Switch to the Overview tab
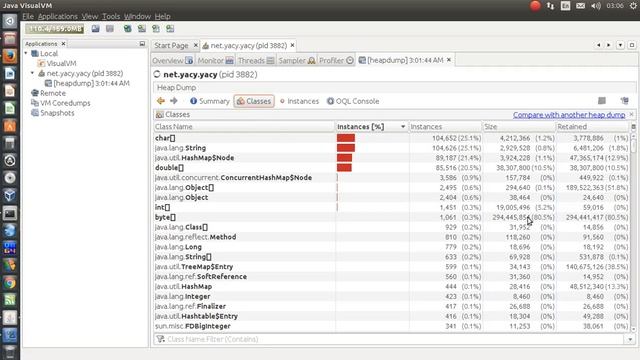This screenshot has width=640, height=360. coord(172,60)
